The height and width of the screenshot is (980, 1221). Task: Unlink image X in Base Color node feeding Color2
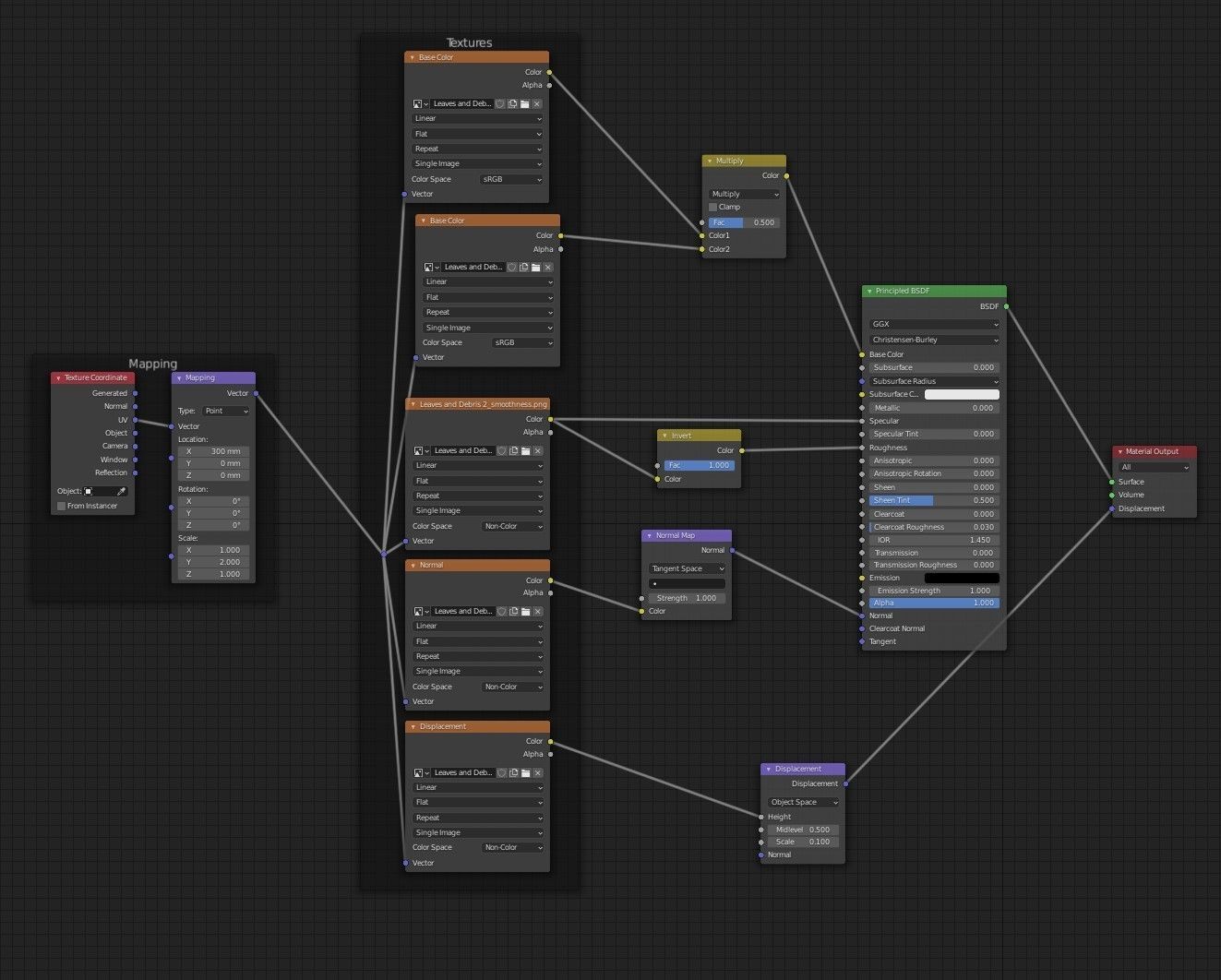tap(547, 267)
